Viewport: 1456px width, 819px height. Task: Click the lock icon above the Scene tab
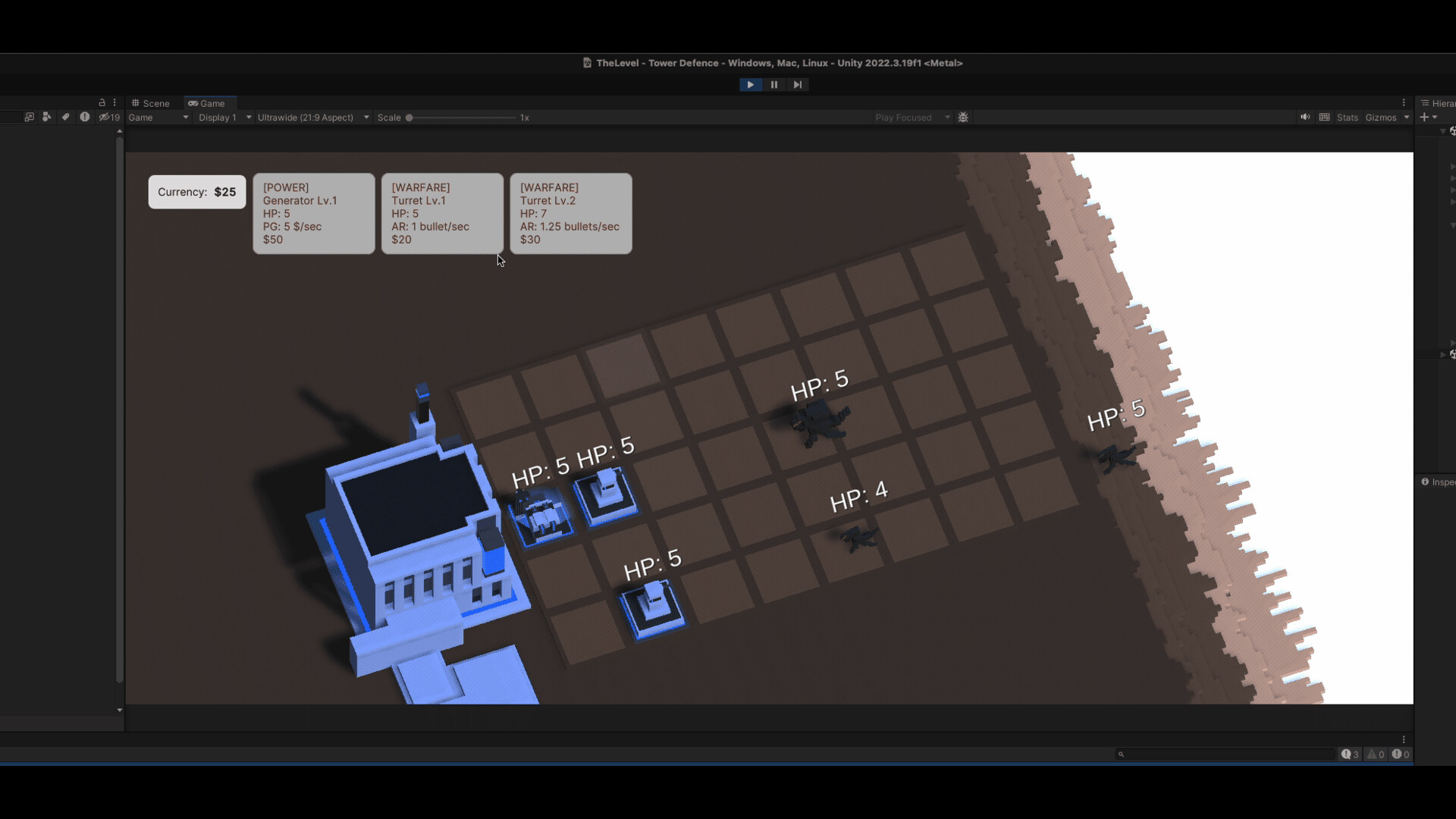[103, 102]
